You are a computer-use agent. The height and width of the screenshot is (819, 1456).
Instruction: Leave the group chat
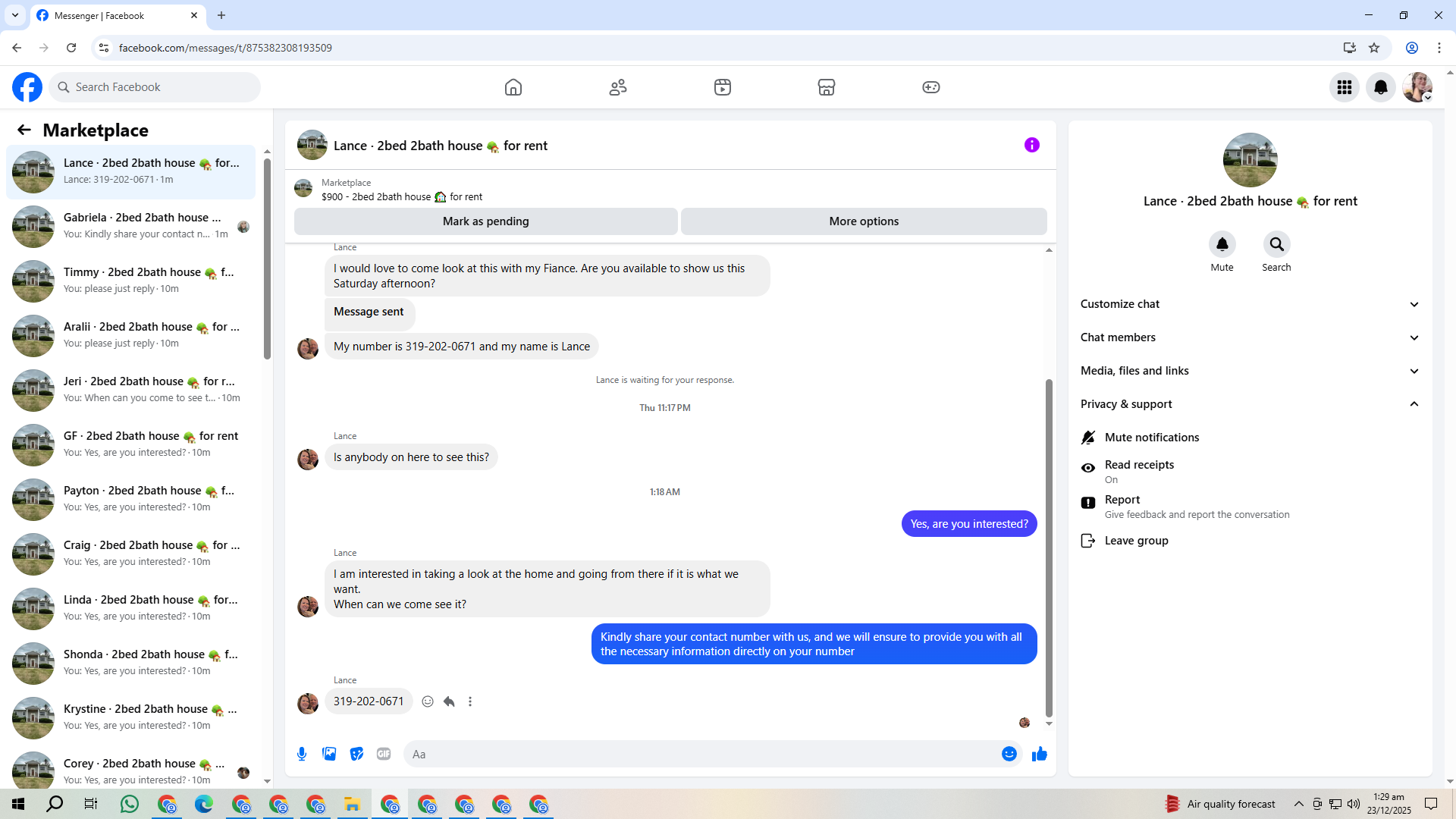(x=1250, y=541)
